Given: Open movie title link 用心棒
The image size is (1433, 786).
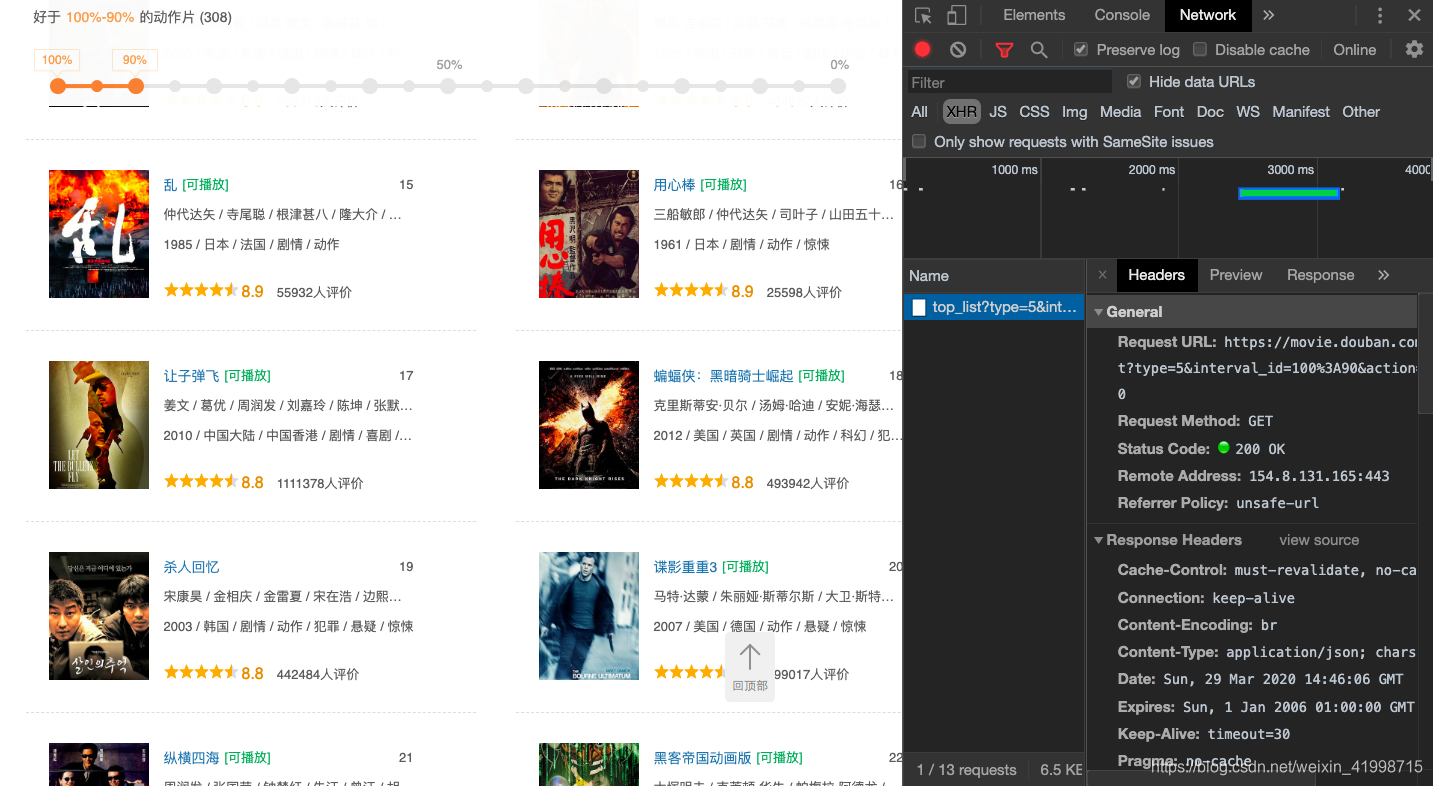Looking at the screenshot, I should click(x=674, y=185).
